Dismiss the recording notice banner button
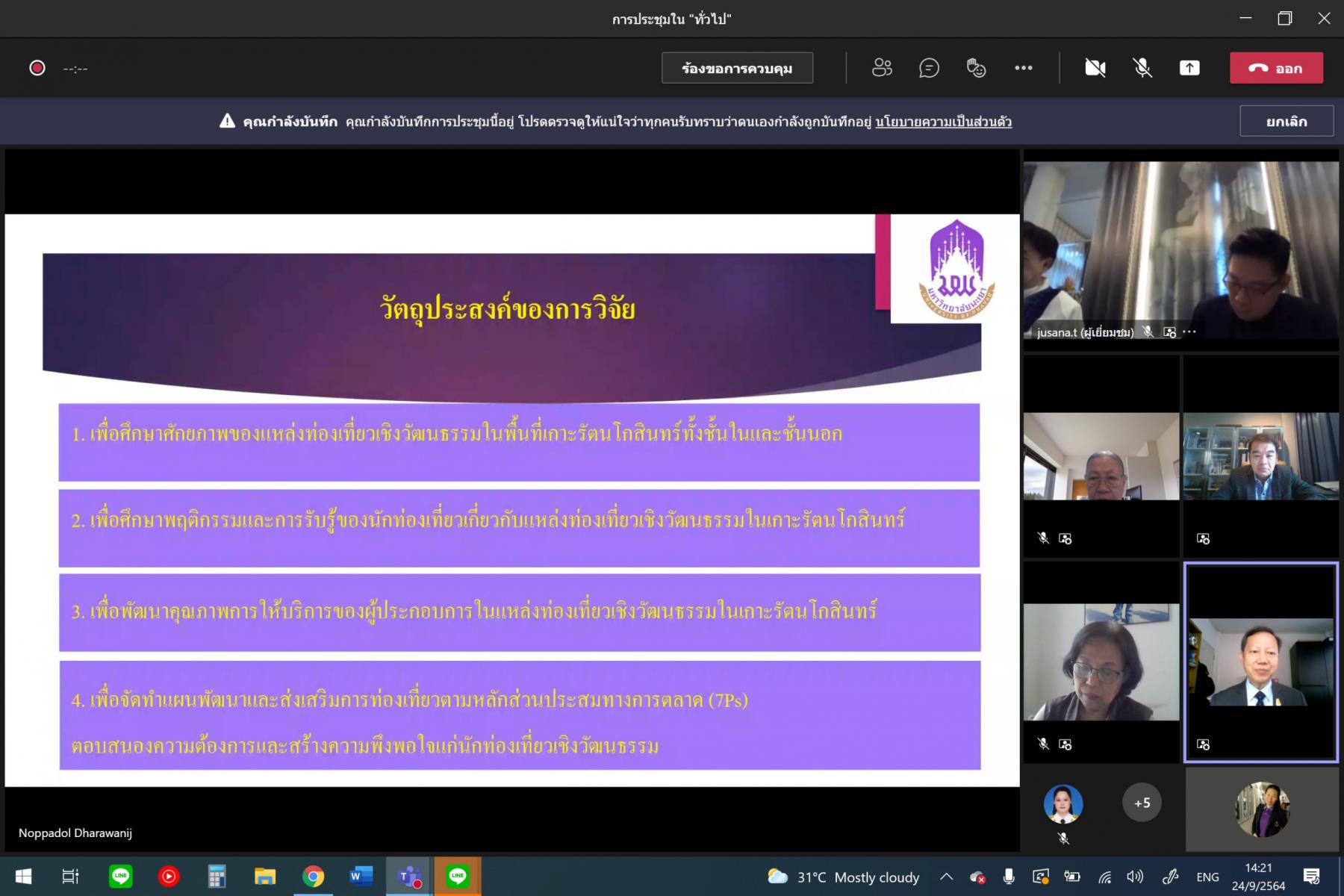 [1286, 122]
